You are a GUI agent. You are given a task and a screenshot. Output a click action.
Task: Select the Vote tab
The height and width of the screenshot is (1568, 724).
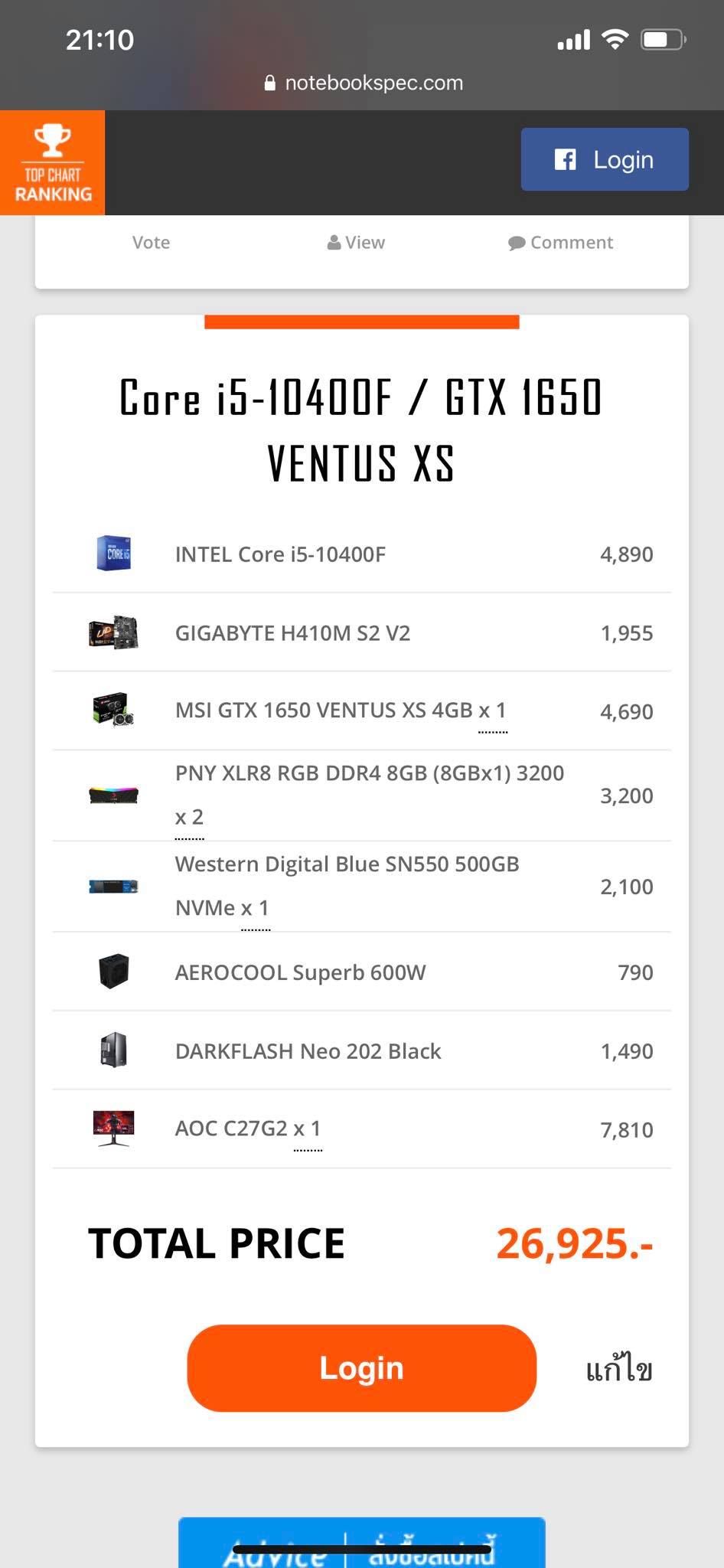[151, 243]
